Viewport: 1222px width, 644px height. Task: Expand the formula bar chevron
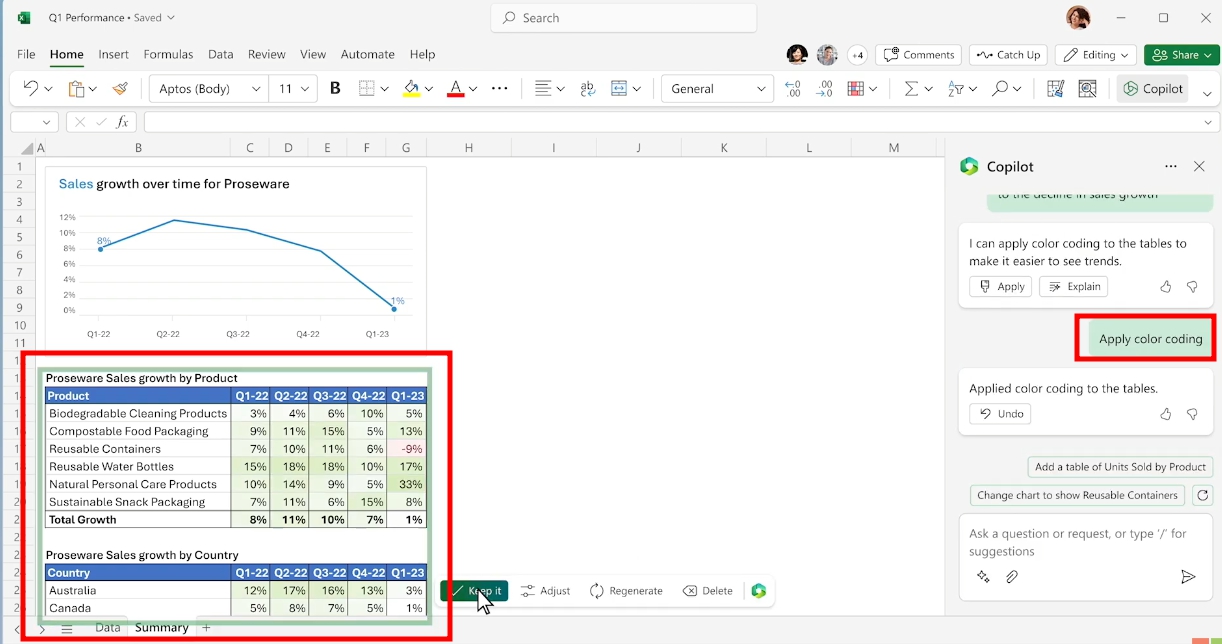[x=1208, y=123]
